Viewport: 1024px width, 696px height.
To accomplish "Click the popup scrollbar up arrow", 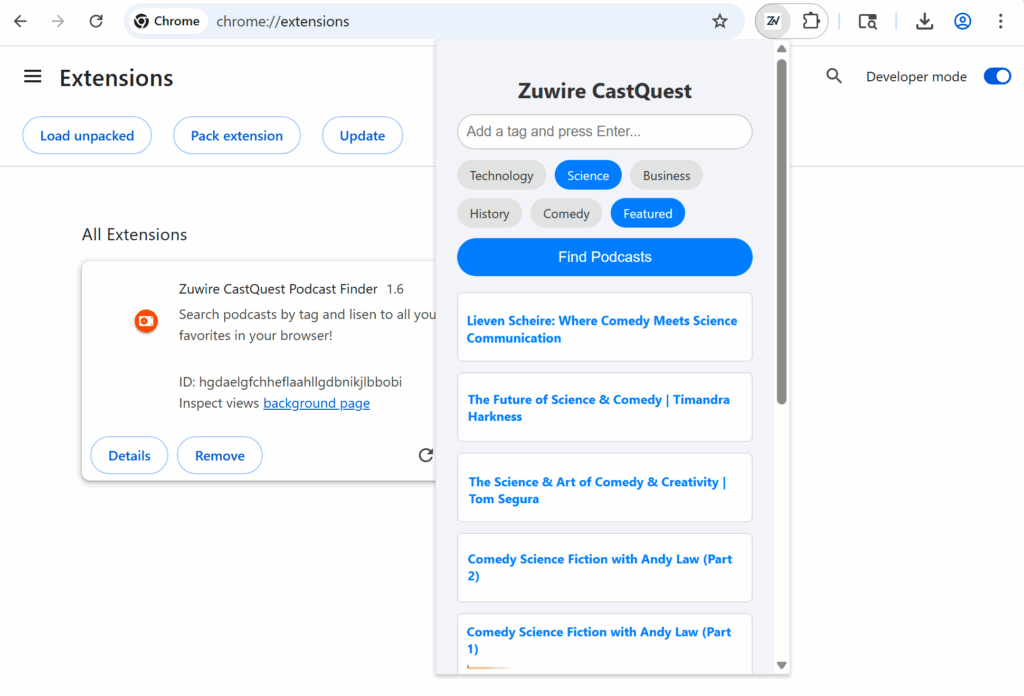I will coord(781,49).
